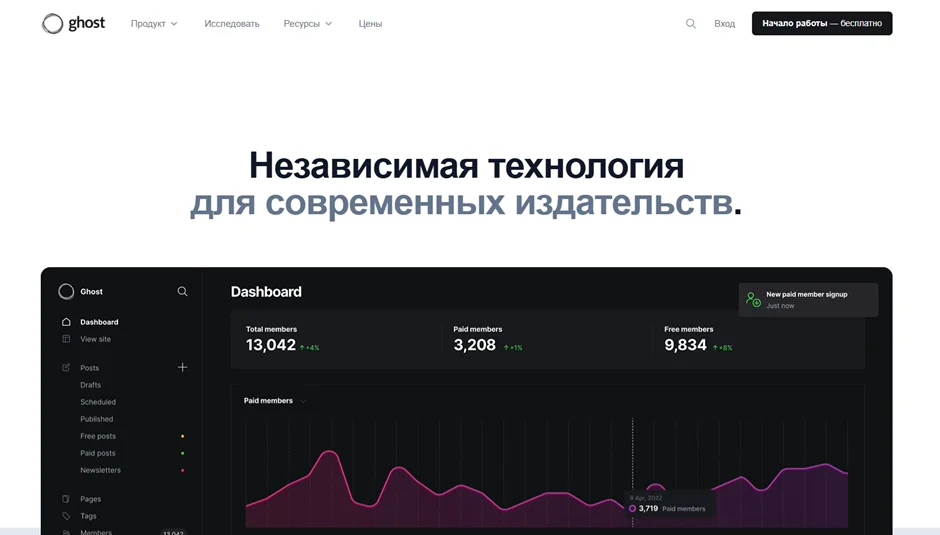Click the +8% growth indicator
This screenshot has height=535, width=940.
point(722,348)
